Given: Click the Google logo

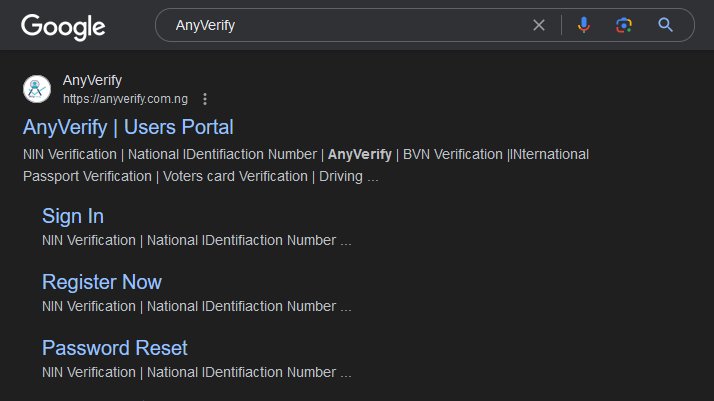Looking at the screenshot, I should 63,26.
